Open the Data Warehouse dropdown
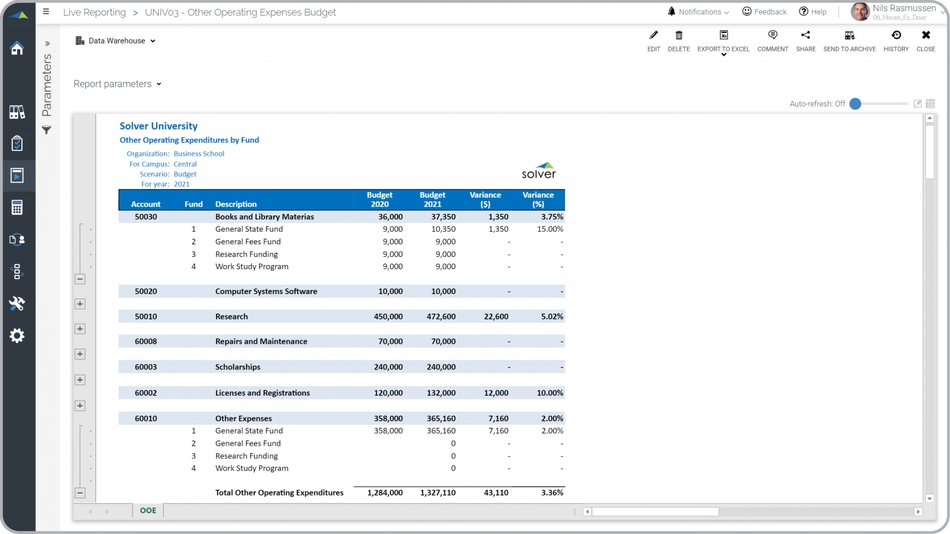 tap(116, 41)
